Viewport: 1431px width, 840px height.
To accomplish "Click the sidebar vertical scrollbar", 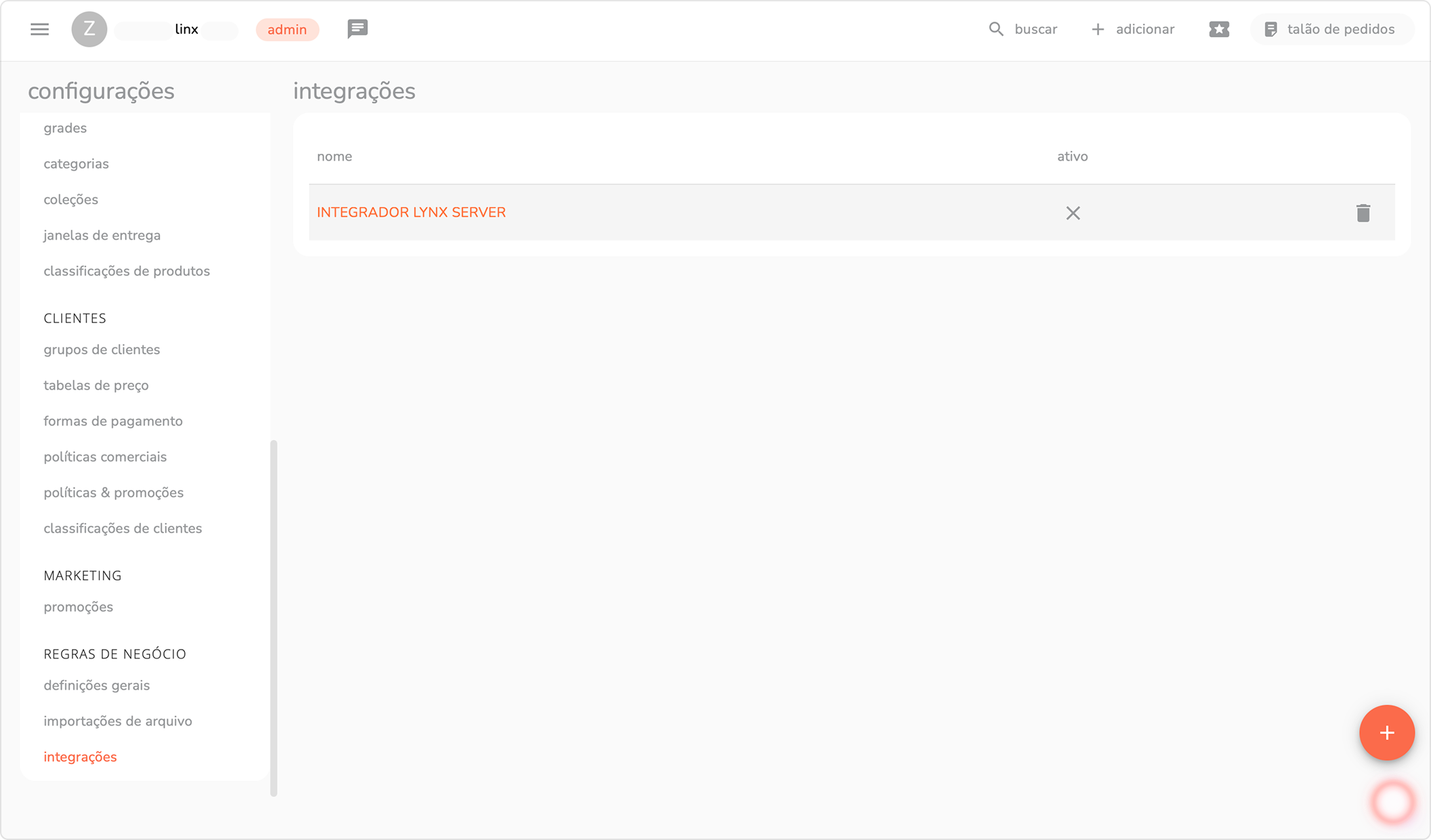I will click(274, 616).
